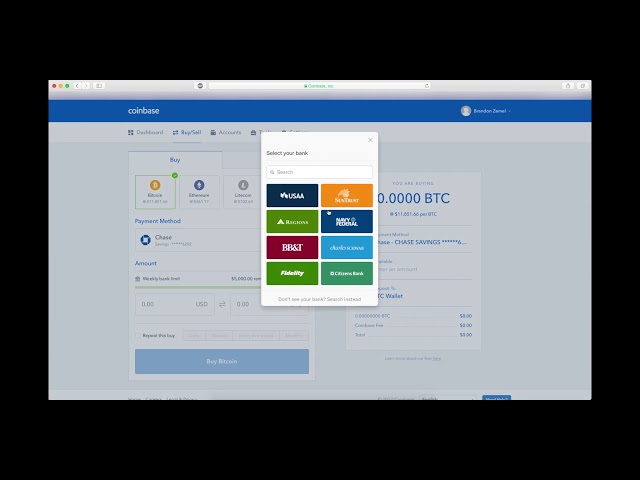
Task: Click the browser forward arrow button
Action: point(86,86)
